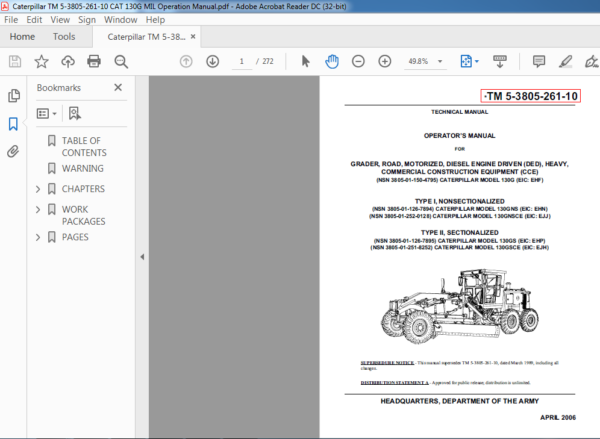
Task: Choose the Selection arrow tool
Action: 305,61
